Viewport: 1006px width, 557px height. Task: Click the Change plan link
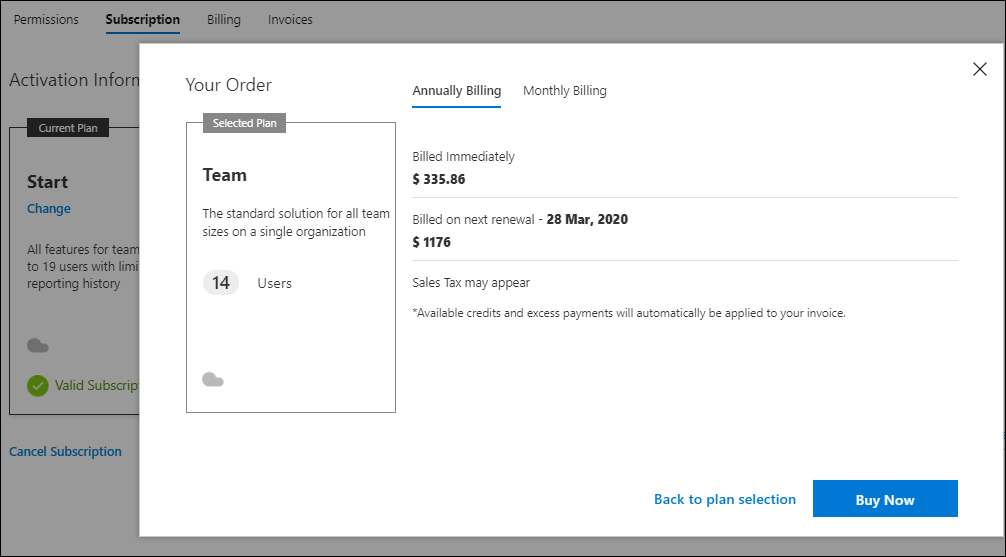point(49,209)
